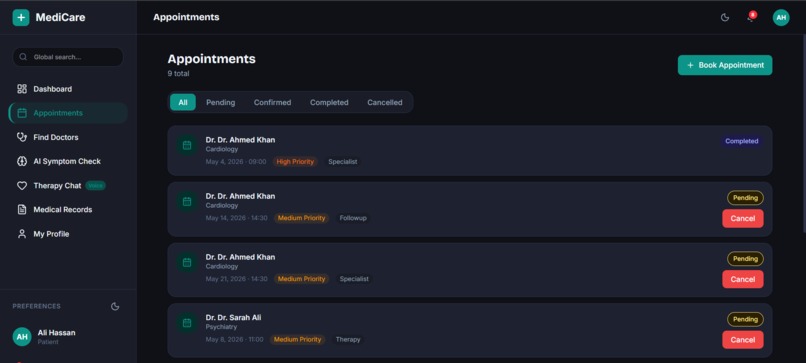Switch to the Cancelled filter tab
806x363 pixels.
pyautogui.click(x=384, y=102)
